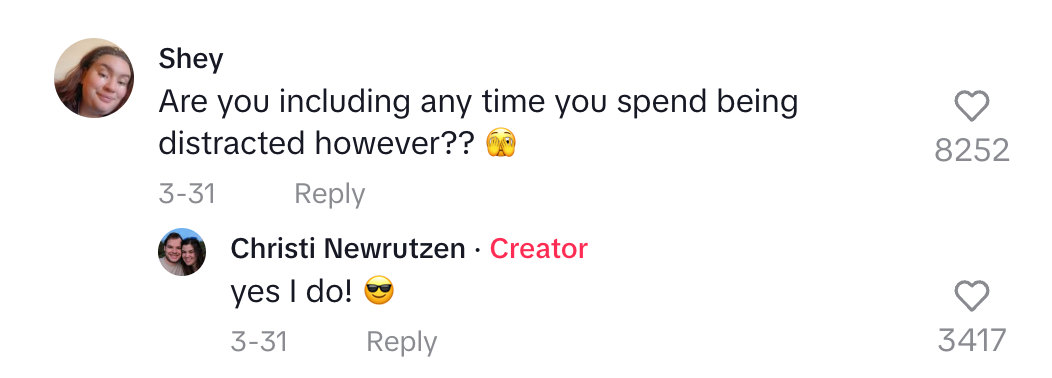This screenshot has height=378, width=1052.
Task: Reply to Christi Newrutzen's comment
Action: point(401,342)
